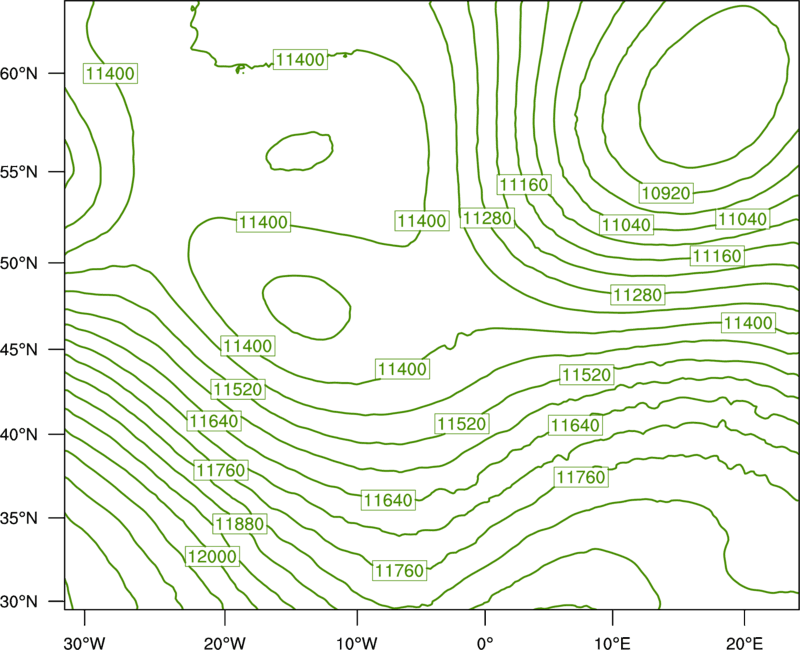Click the 10°W longitude tick label
Viewport: 800px width, 650px height.
point(357,643)
